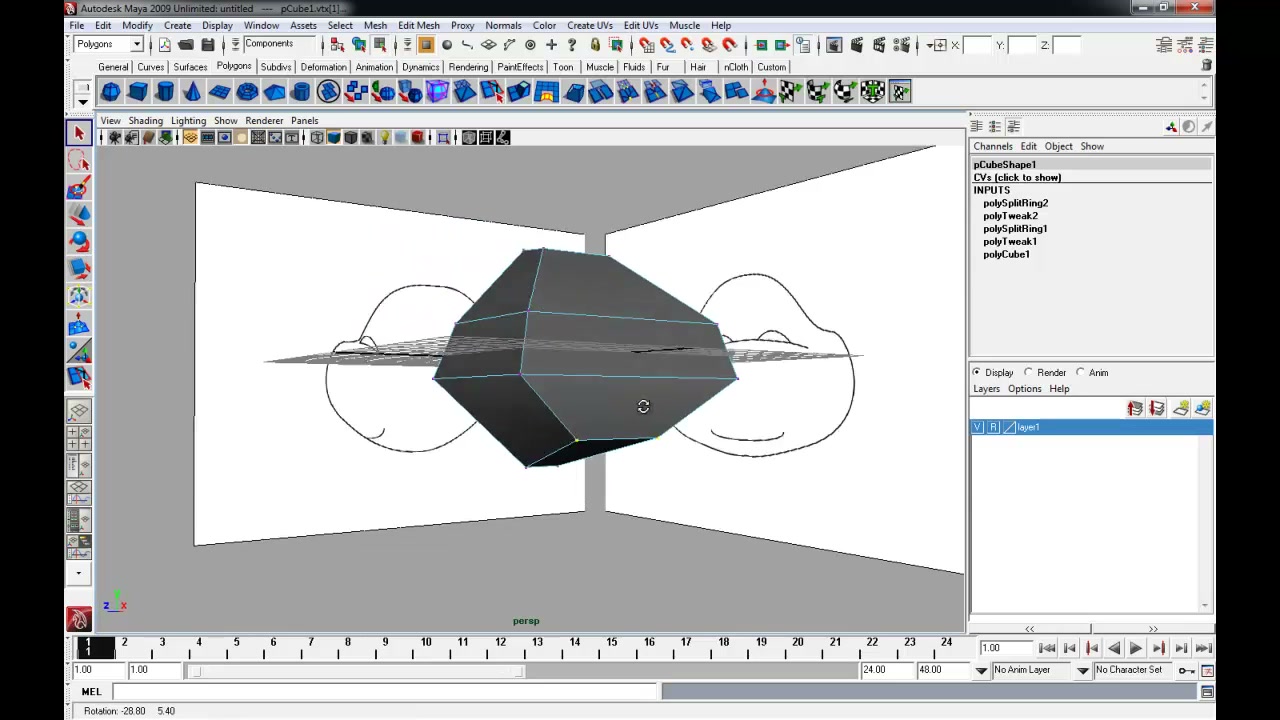Open the toolbox layout arrow at bottom
Screen dimensions: 1280x720
pyautogui.click(x=79, y=574)
